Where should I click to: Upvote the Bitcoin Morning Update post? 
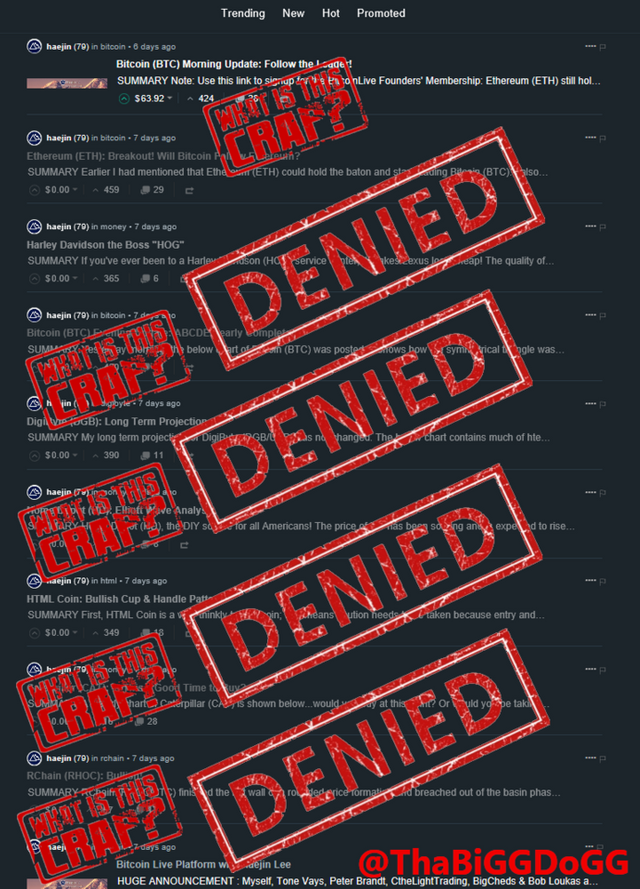click(124, 99)
